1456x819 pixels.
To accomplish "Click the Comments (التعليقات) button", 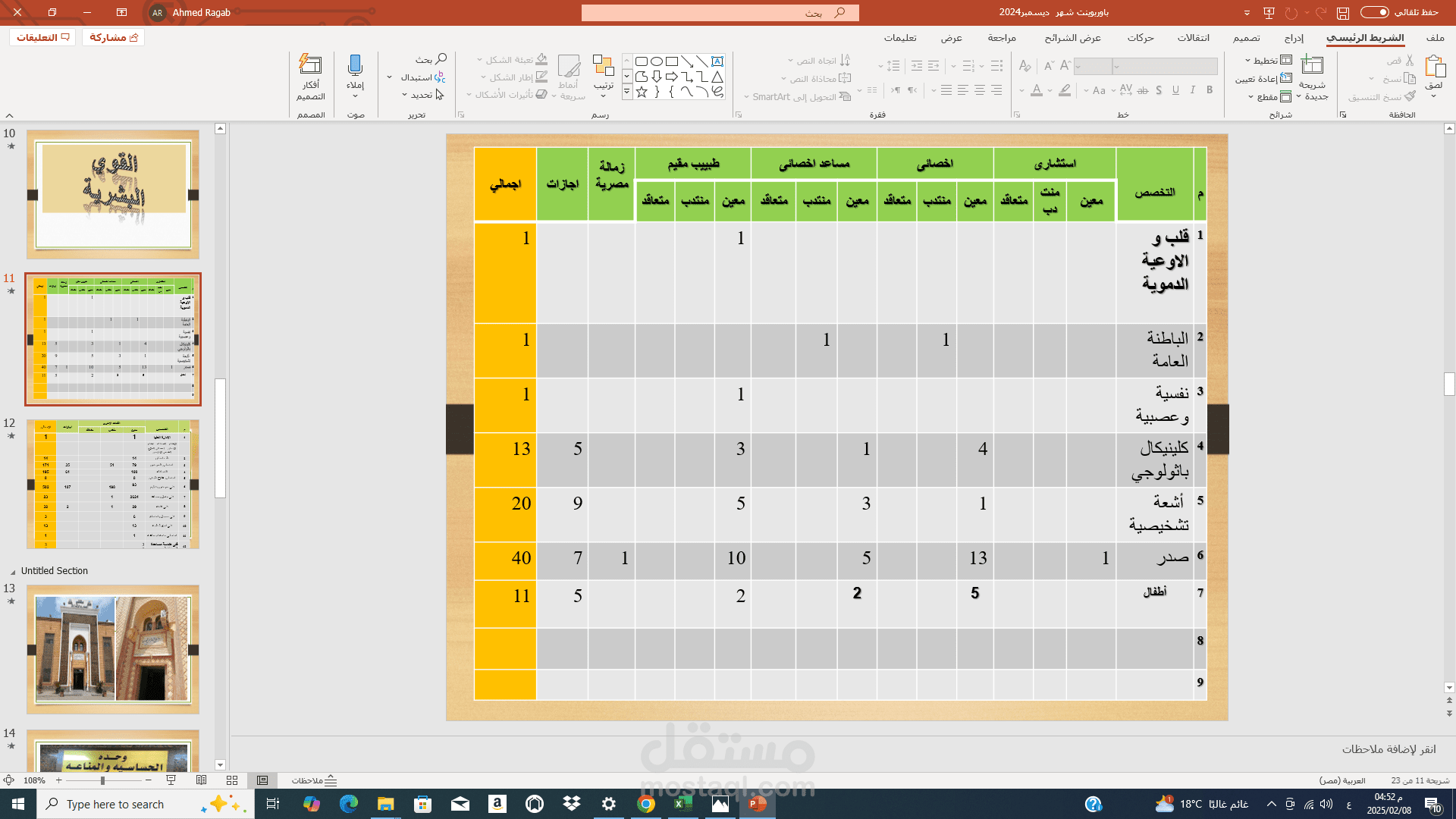I will 42,37.
